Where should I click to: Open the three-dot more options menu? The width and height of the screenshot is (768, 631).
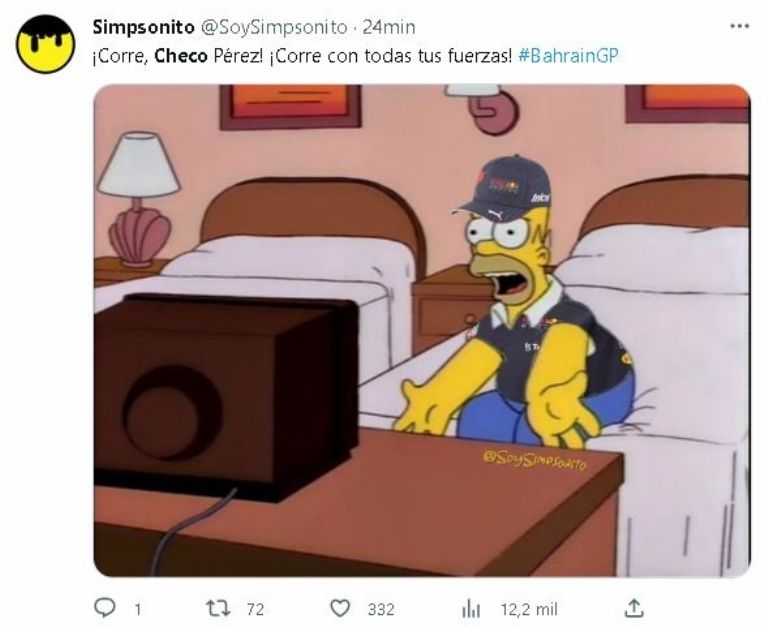pos(740,26)
